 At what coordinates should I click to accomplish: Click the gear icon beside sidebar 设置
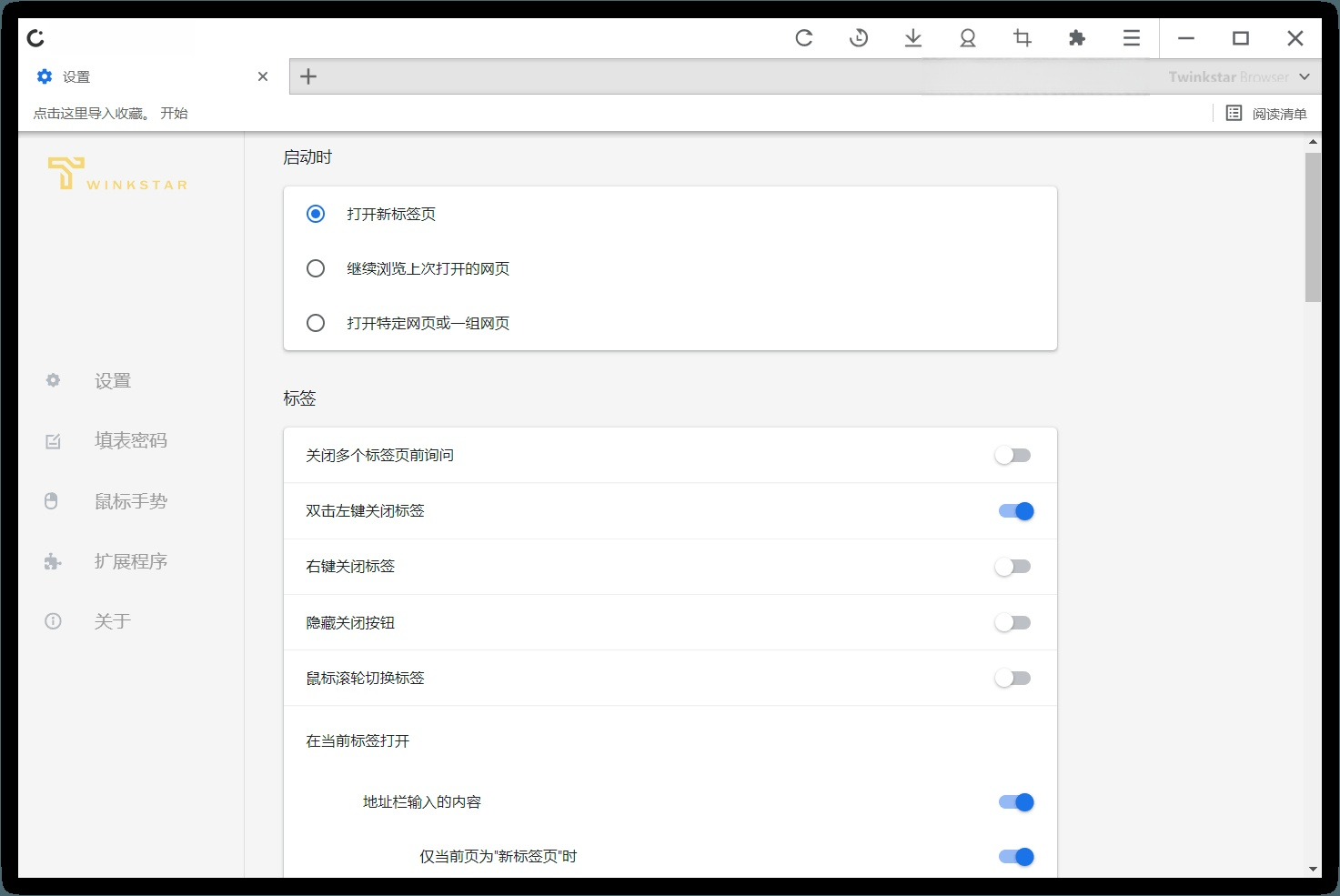point(53,380)
